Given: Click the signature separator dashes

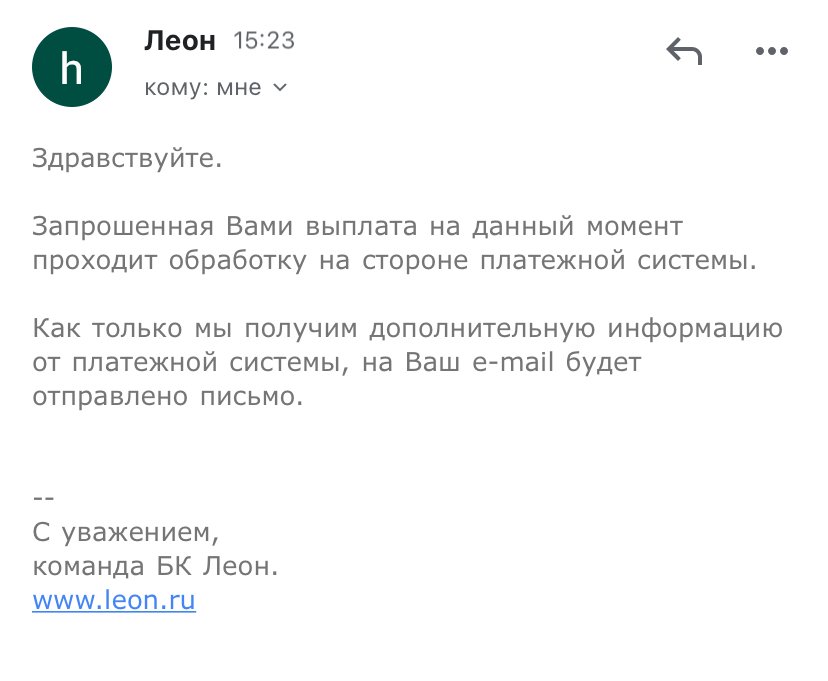Looking at the screenshot, I should click(x=43, y=498).
